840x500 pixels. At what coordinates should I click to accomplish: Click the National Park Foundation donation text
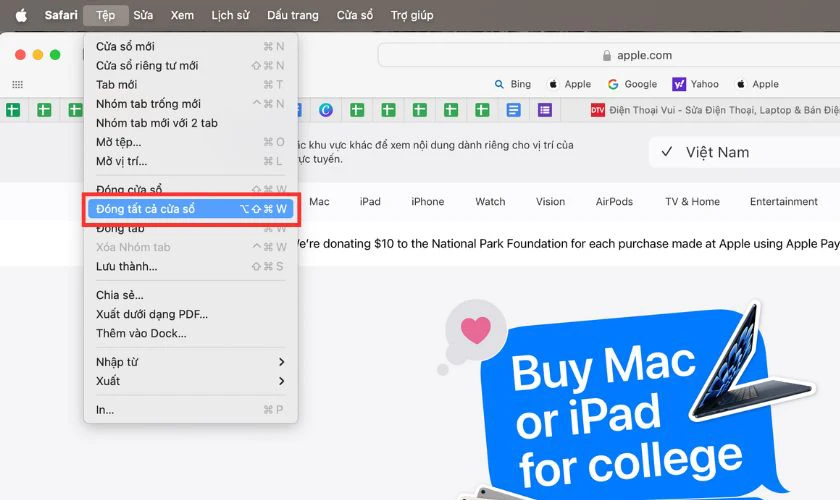pos(569,244)
